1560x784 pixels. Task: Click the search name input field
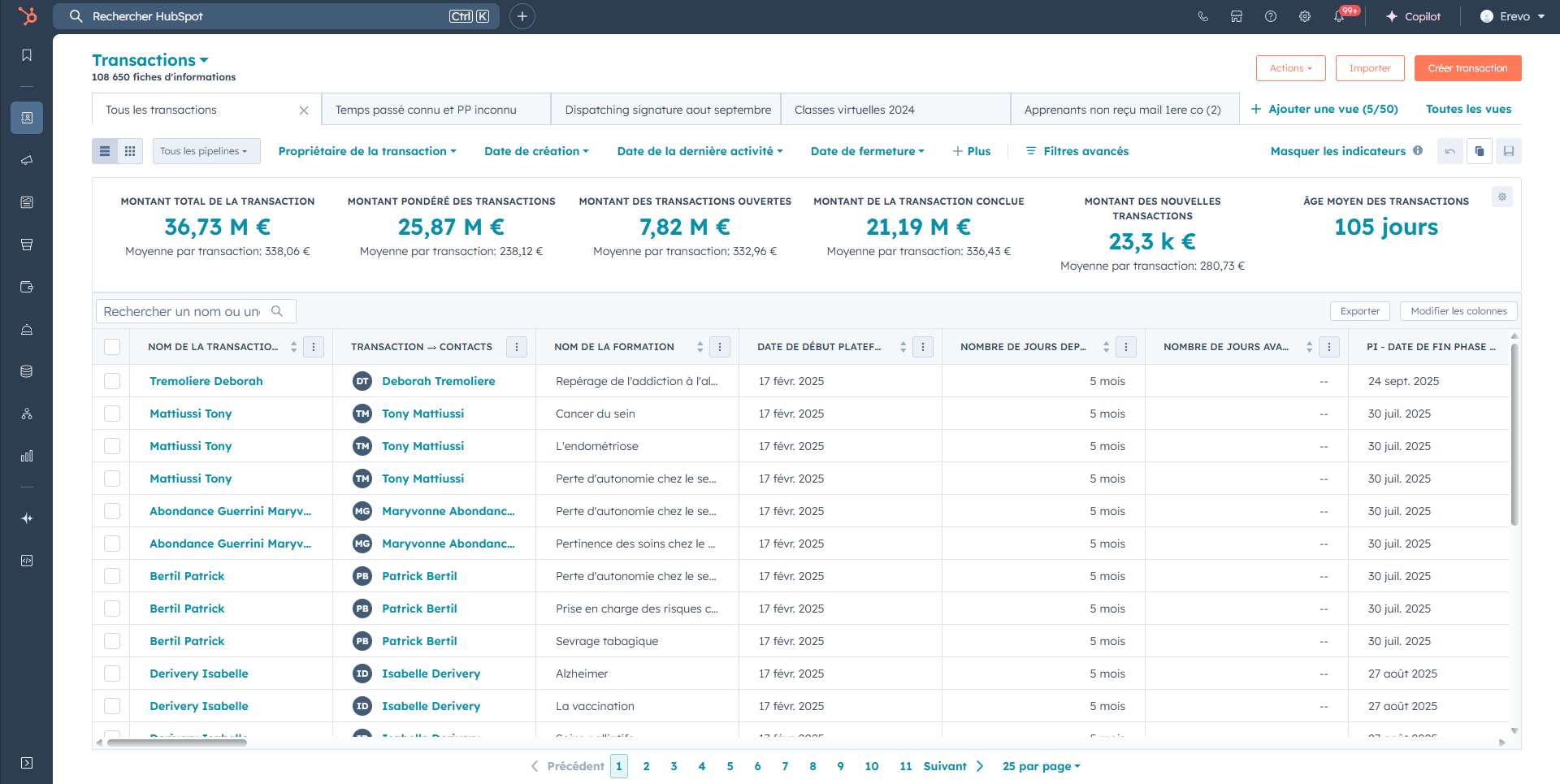196,311
